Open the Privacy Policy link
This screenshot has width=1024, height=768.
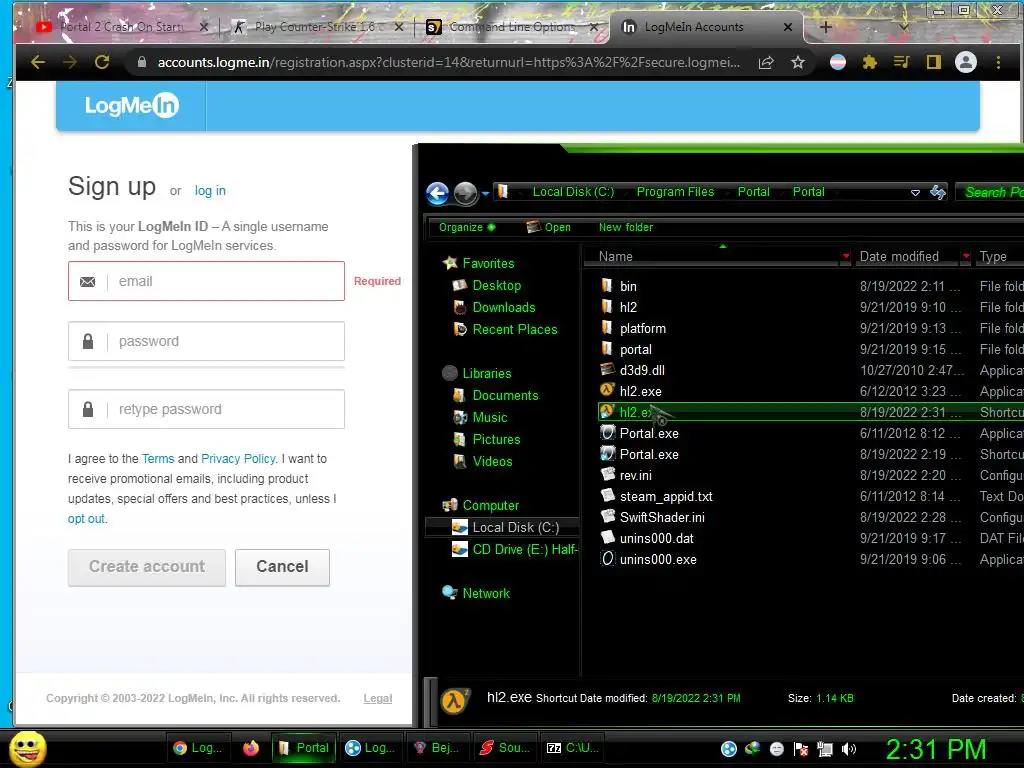pos(238,459)
